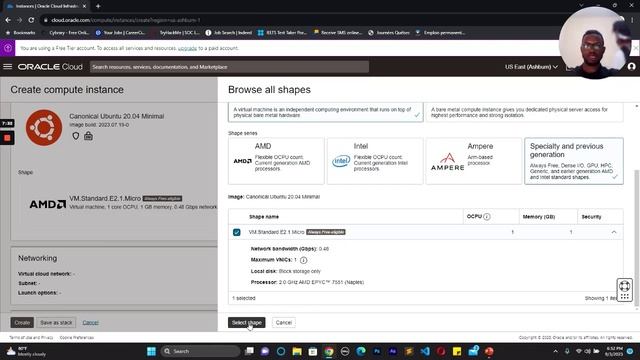640x360 pixels.
Task: Click Cancel link on create instance page
Action: click(90, 322)
